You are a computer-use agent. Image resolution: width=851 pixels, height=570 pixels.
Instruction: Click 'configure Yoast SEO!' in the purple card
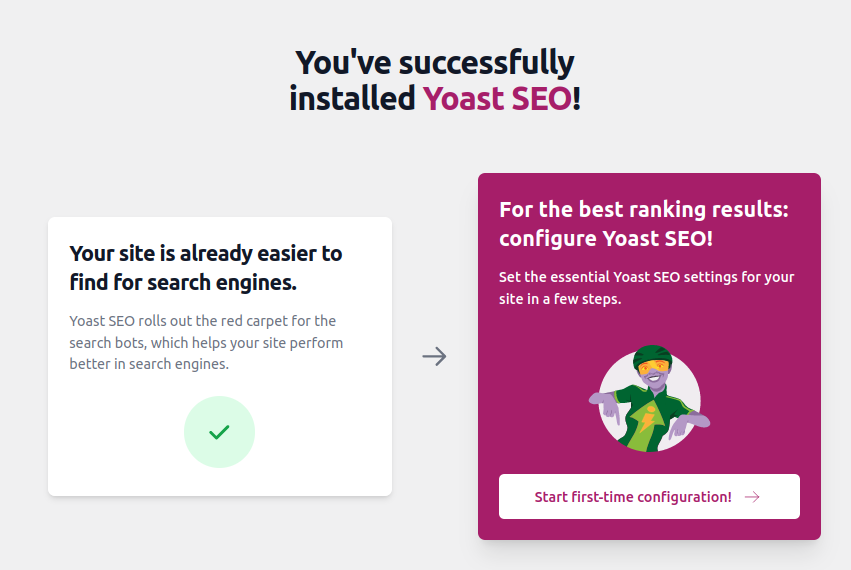pos(606,240)
